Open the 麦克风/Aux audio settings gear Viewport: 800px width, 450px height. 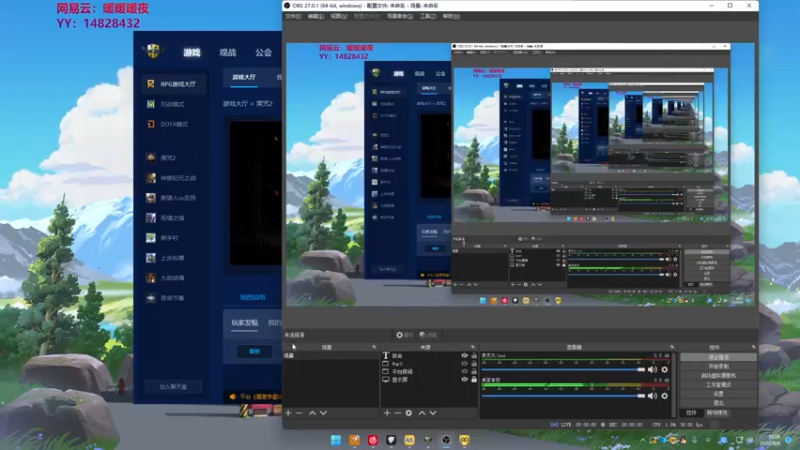coord(664,369)
